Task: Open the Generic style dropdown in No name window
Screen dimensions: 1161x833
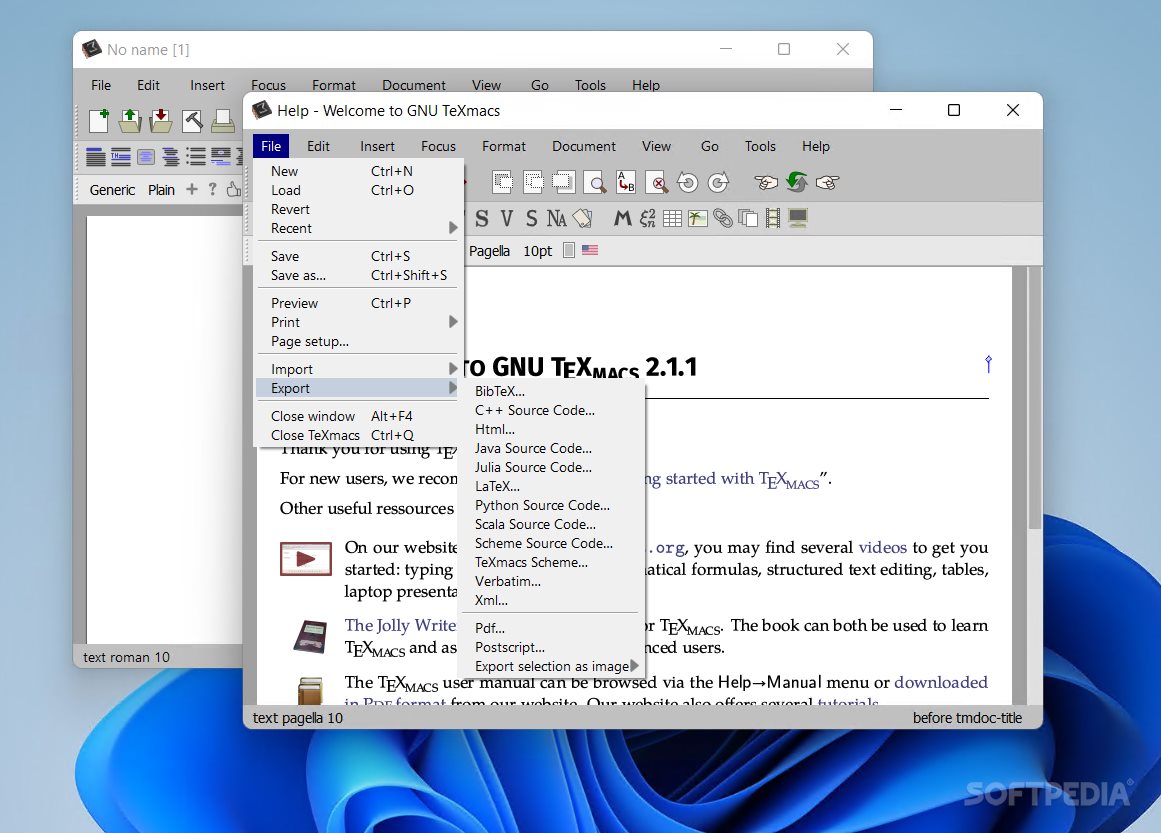Action: click(113, 190)
